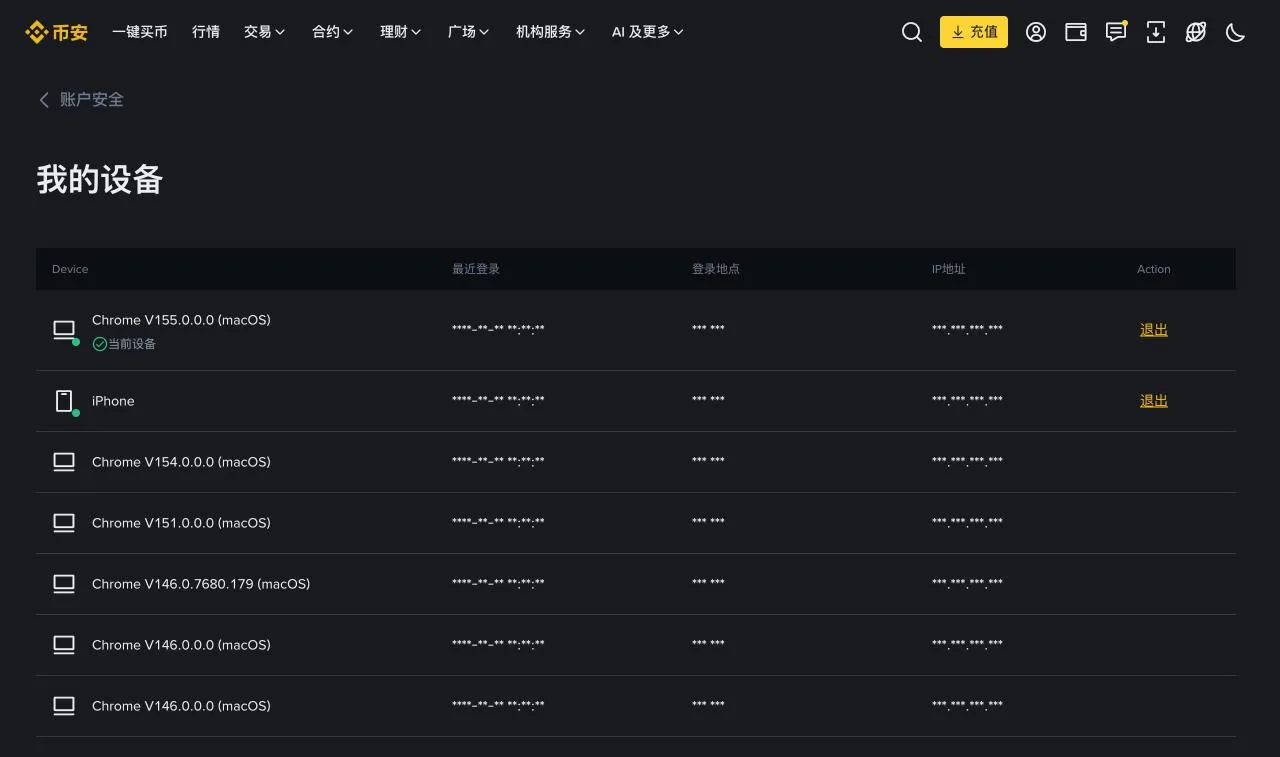Click the laptop icon for Chrome V151.0.0.0
Viewport: 1280px width, 757px height.
click(x=64, y=523)
